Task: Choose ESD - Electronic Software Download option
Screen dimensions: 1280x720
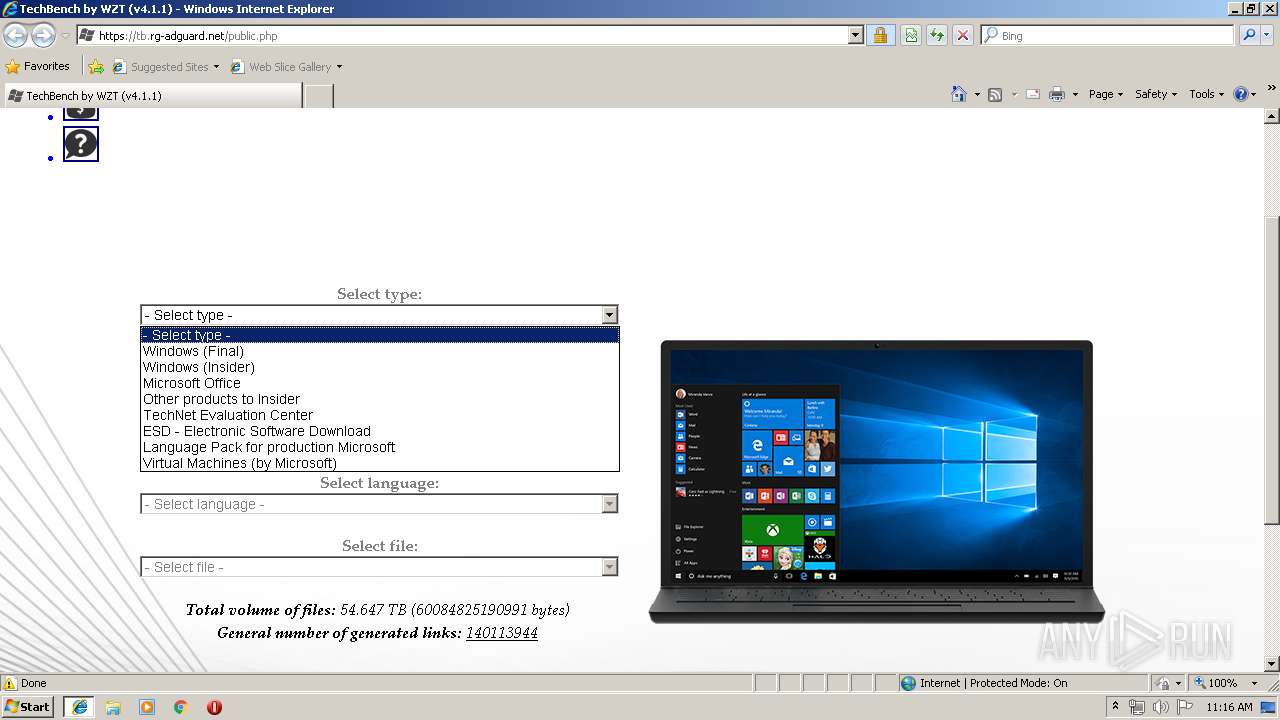Action: pyautogui.click(x=380, y=431)
